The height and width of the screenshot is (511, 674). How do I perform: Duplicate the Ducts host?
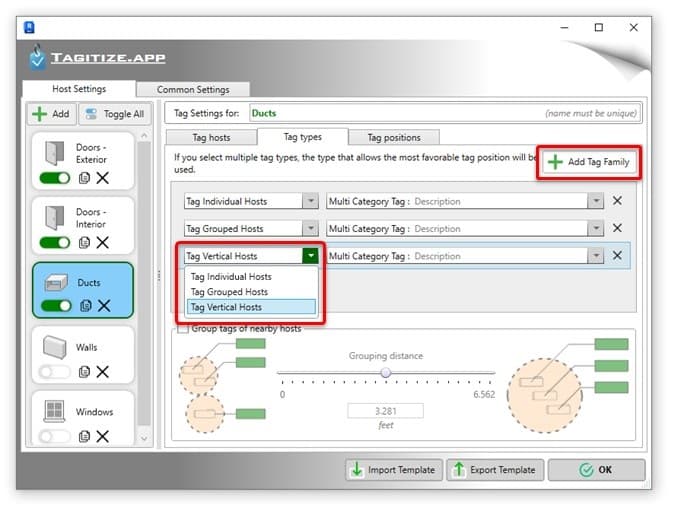point(86,306)
